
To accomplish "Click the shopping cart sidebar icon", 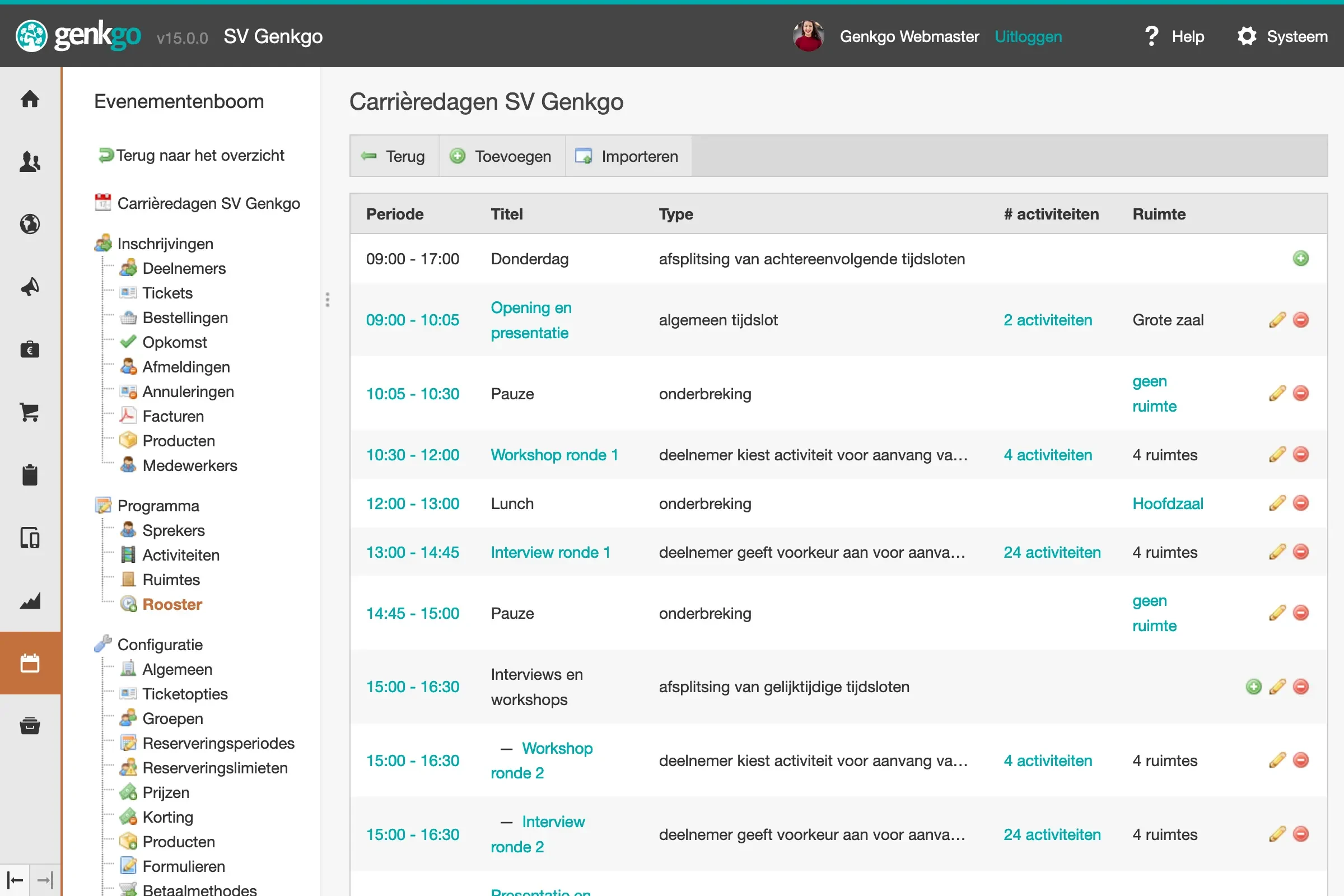I will tap(30, 412).
